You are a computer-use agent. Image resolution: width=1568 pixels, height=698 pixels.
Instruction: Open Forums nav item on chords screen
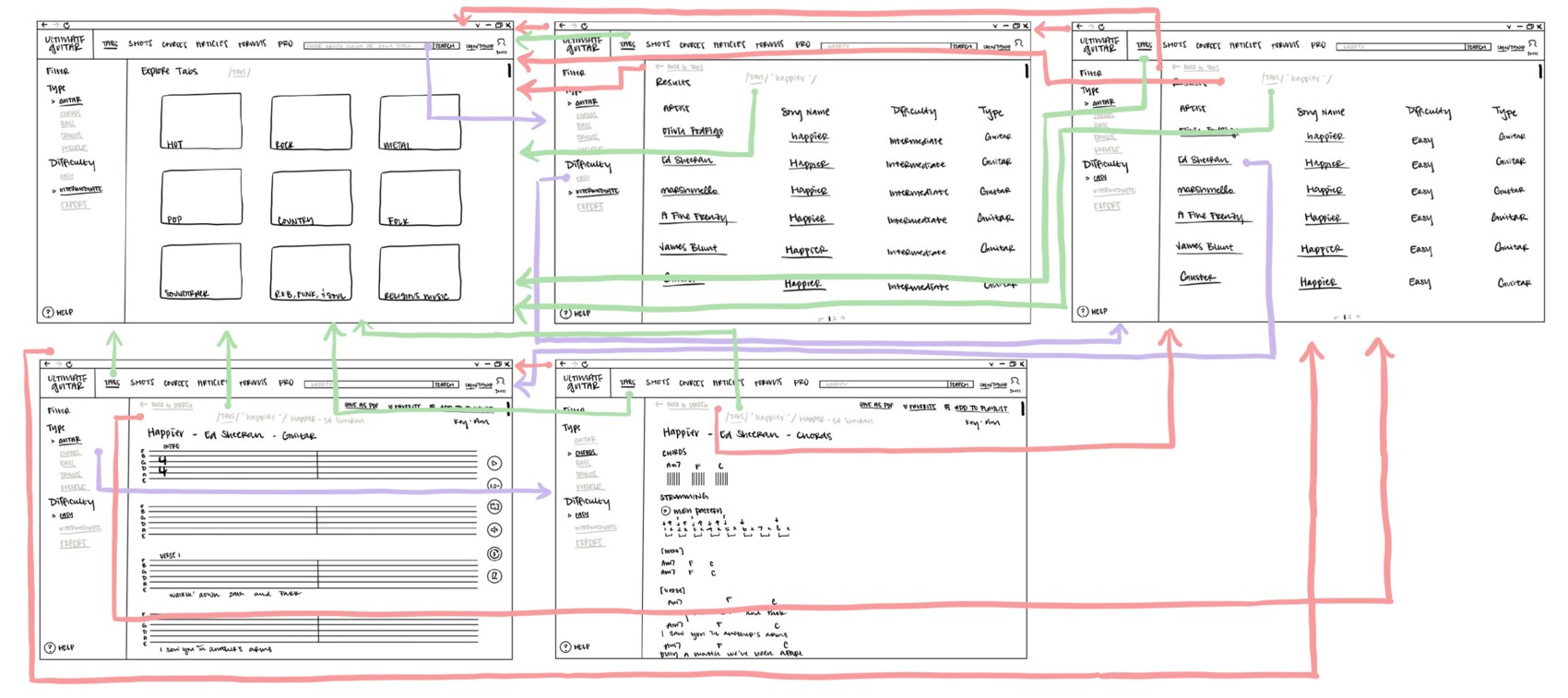pos(767,382)
